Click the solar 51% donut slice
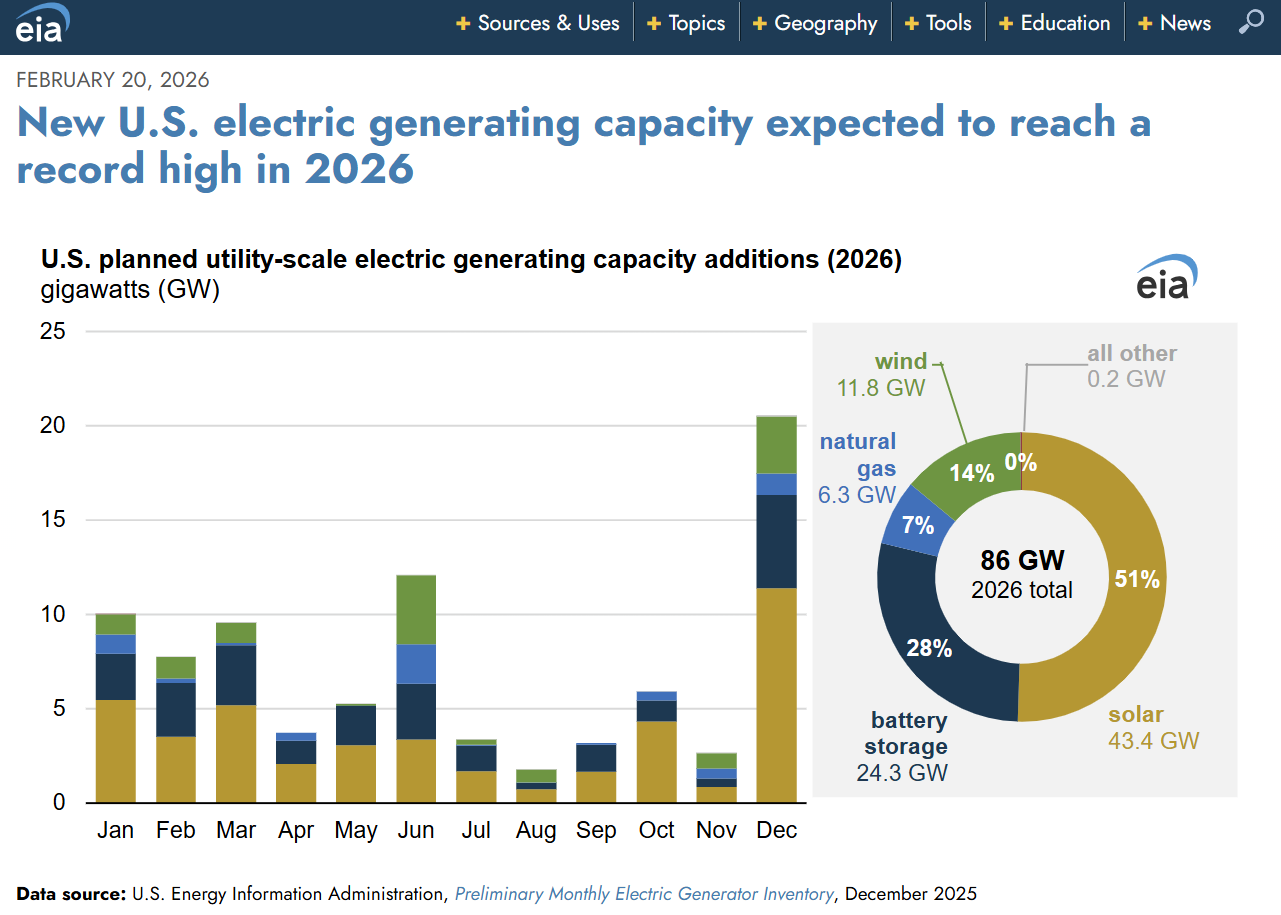Image resolution: width=1281 pixels, height=915 pixels. pos(1135,579)
